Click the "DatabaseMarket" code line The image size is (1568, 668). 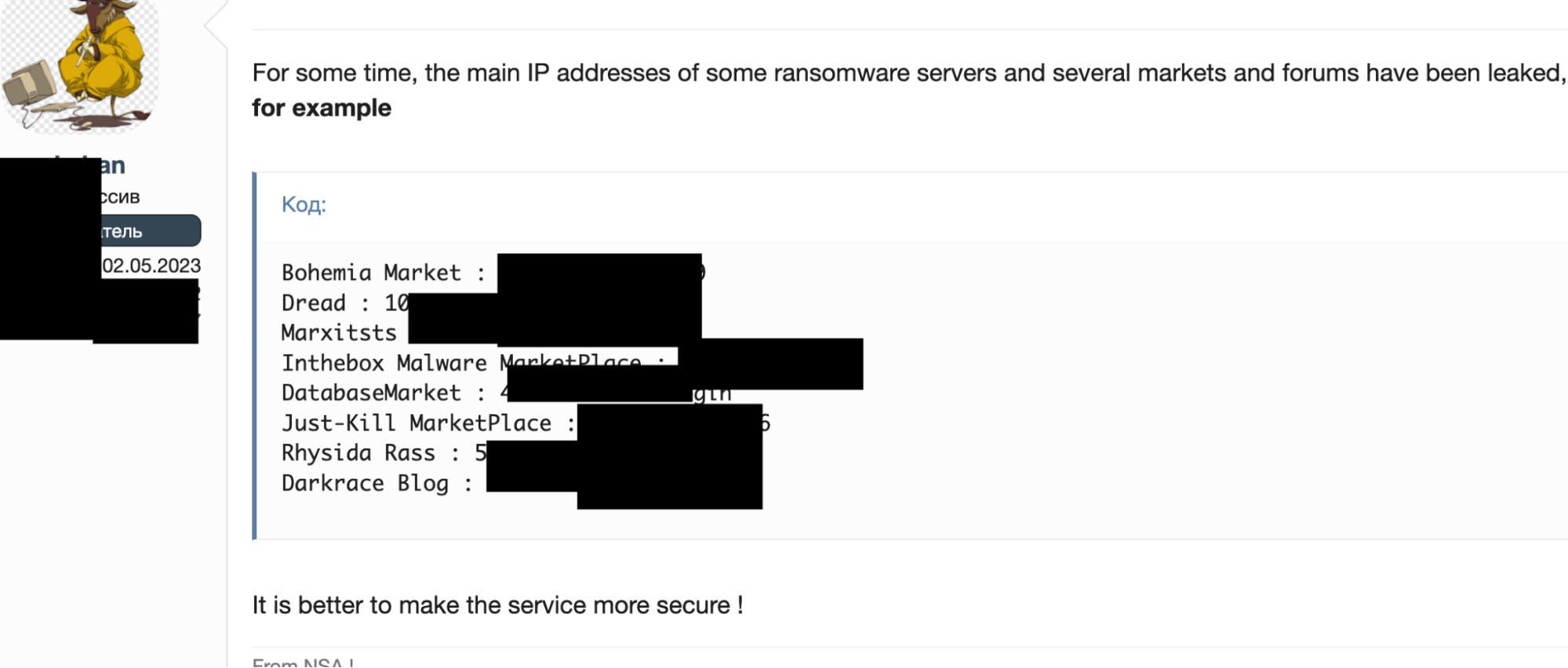coord(371,393)
